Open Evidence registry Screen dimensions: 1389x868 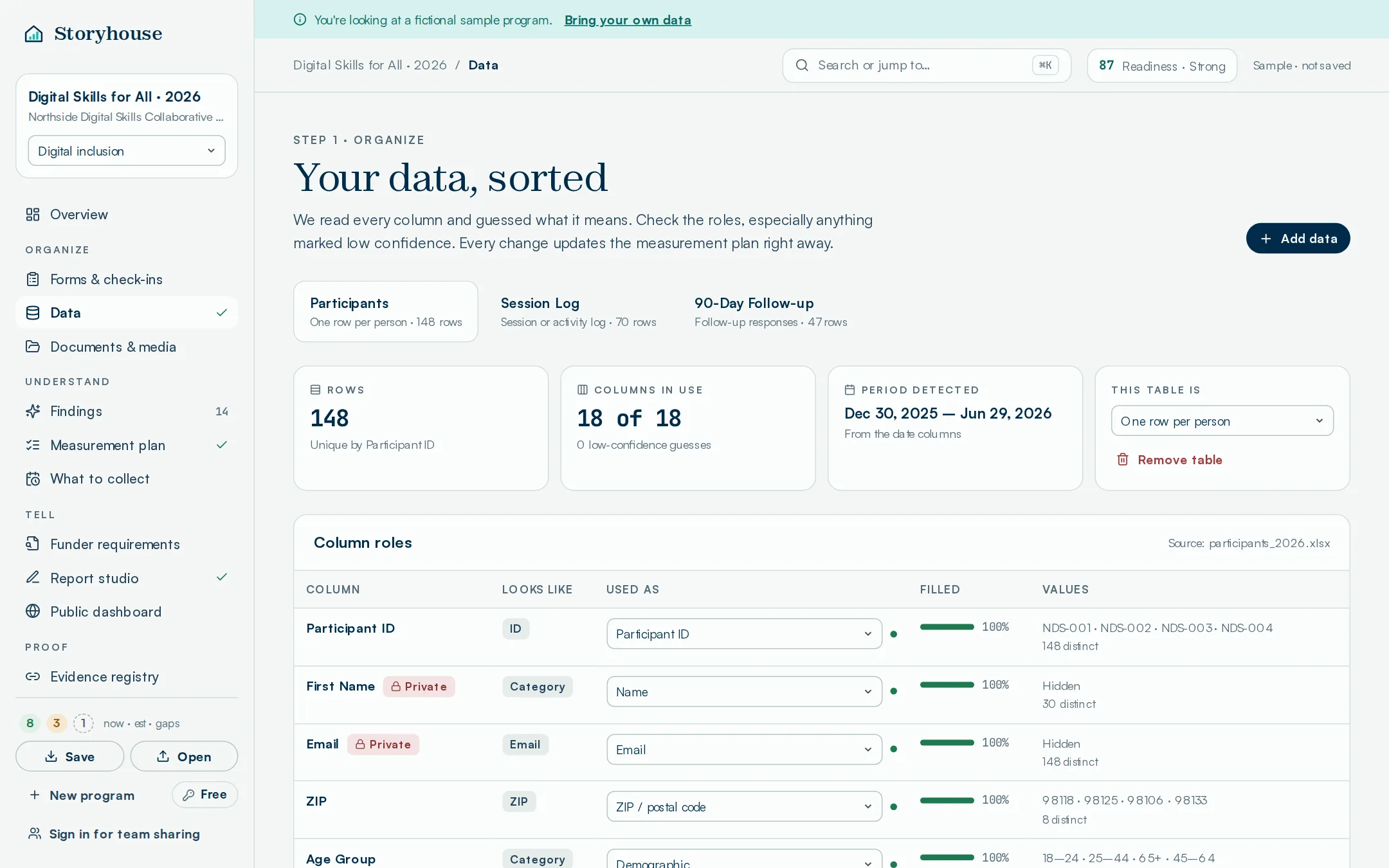127,676
